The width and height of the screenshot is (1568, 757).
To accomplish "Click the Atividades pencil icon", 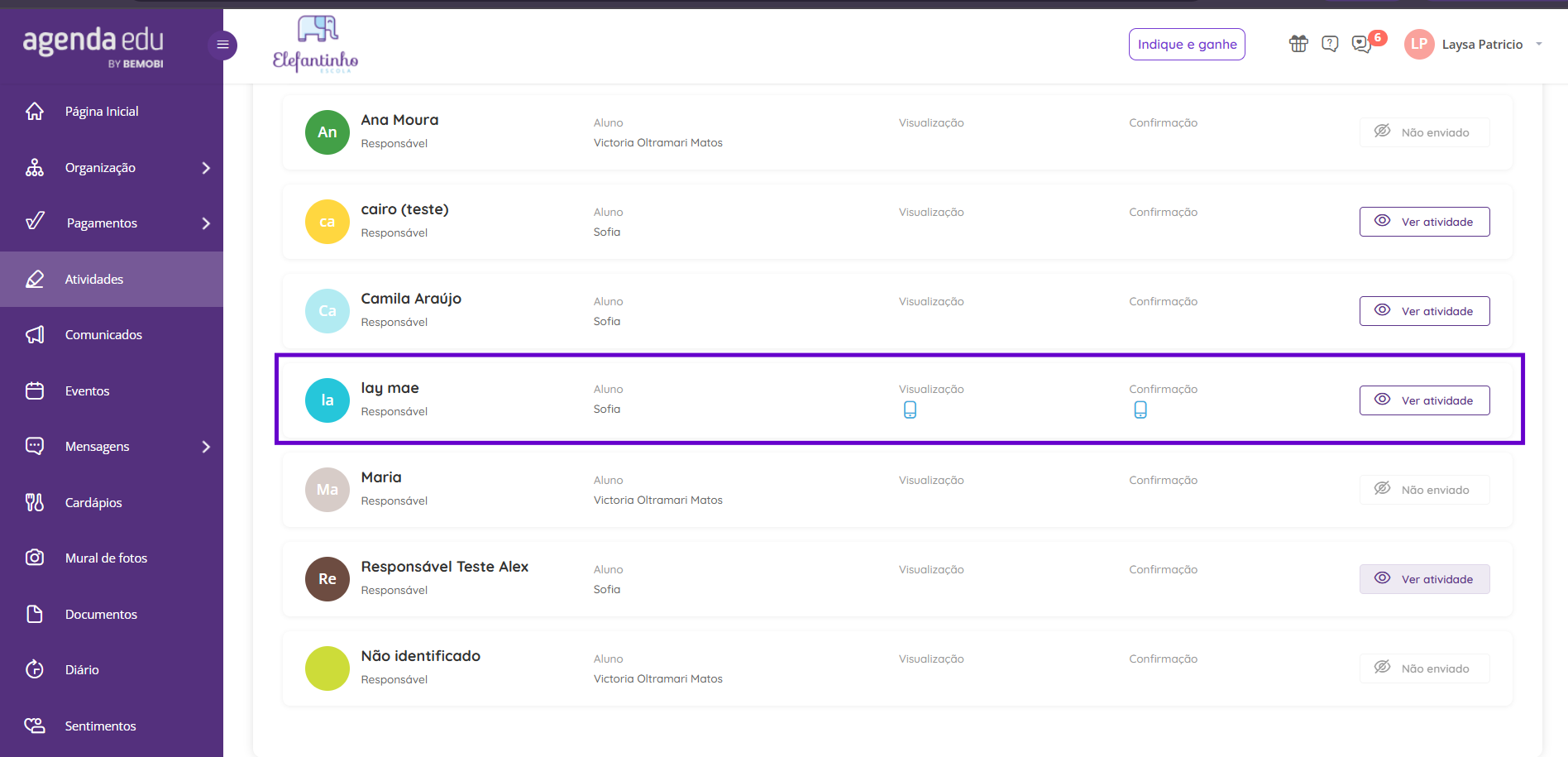I will tap(35, 279).
